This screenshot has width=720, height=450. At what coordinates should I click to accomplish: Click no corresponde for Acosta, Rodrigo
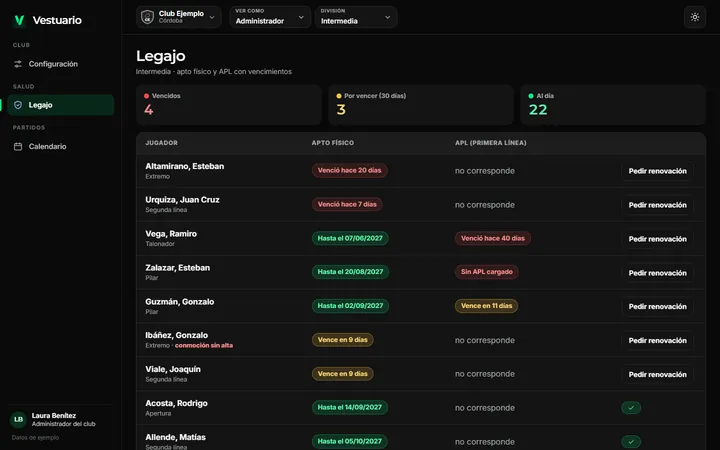[x=485, y=408]
